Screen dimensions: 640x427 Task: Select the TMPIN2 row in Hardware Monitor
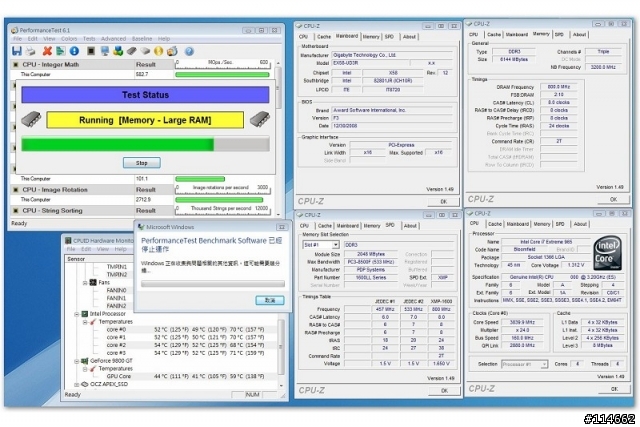pos(117,275)
